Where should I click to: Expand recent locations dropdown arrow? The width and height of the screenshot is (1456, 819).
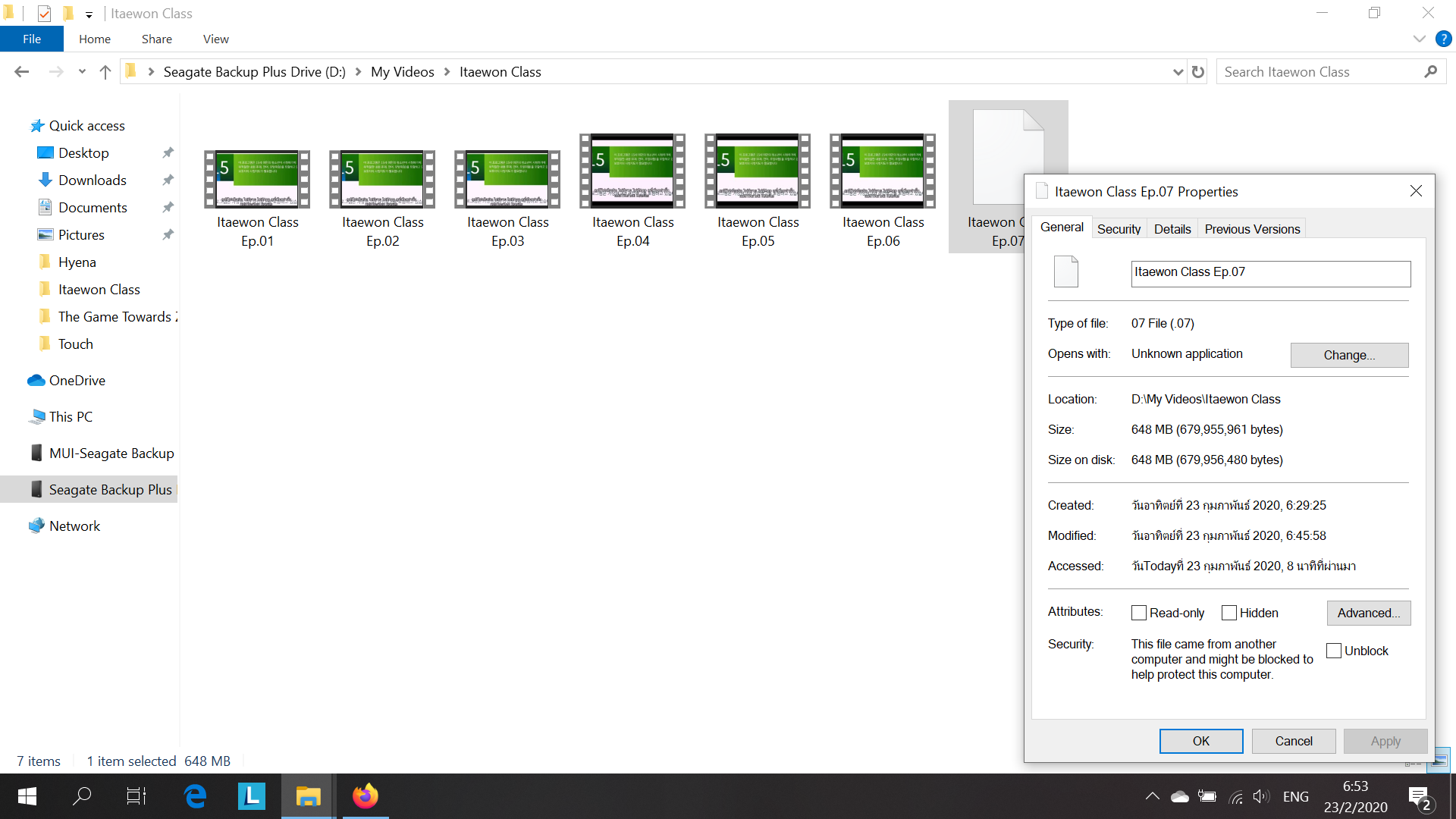pos(82,72)
